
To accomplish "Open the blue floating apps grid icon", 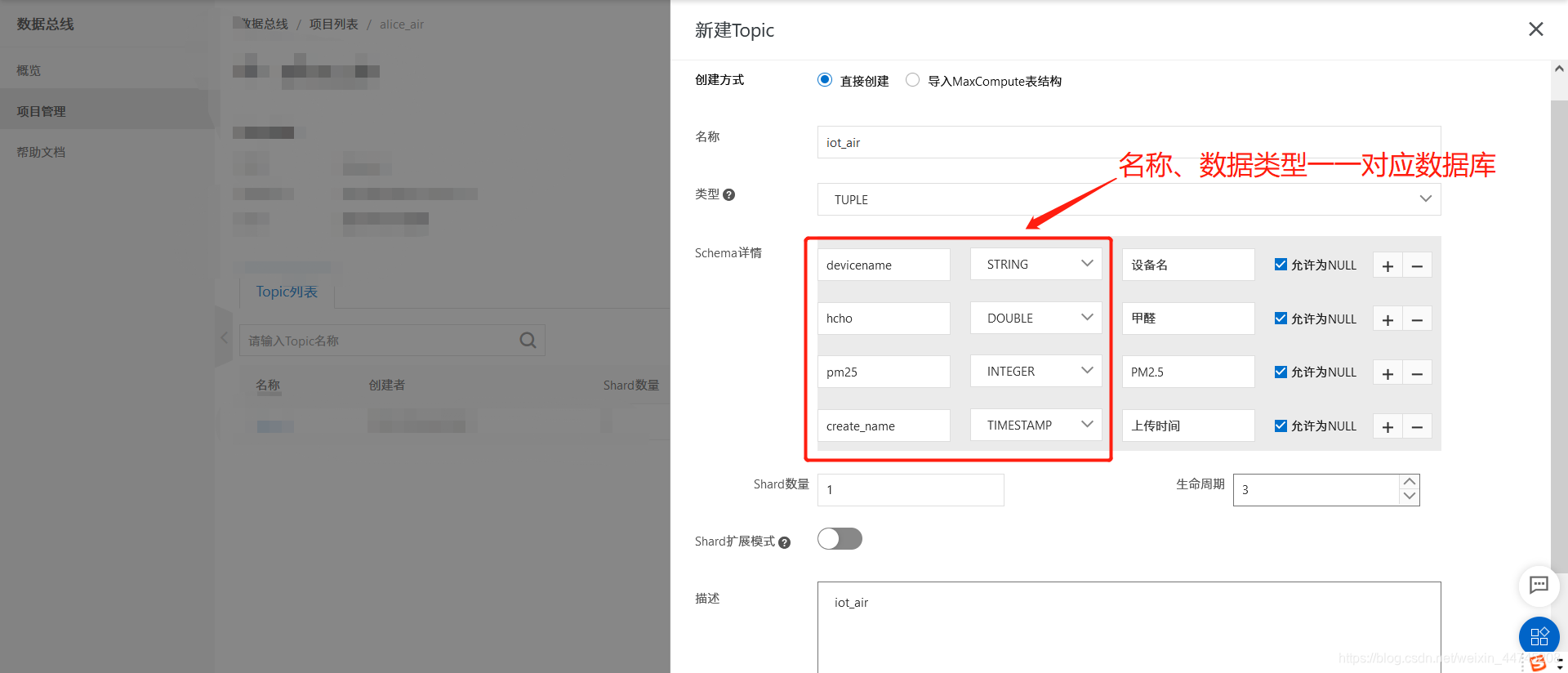I will point(1539,636).
